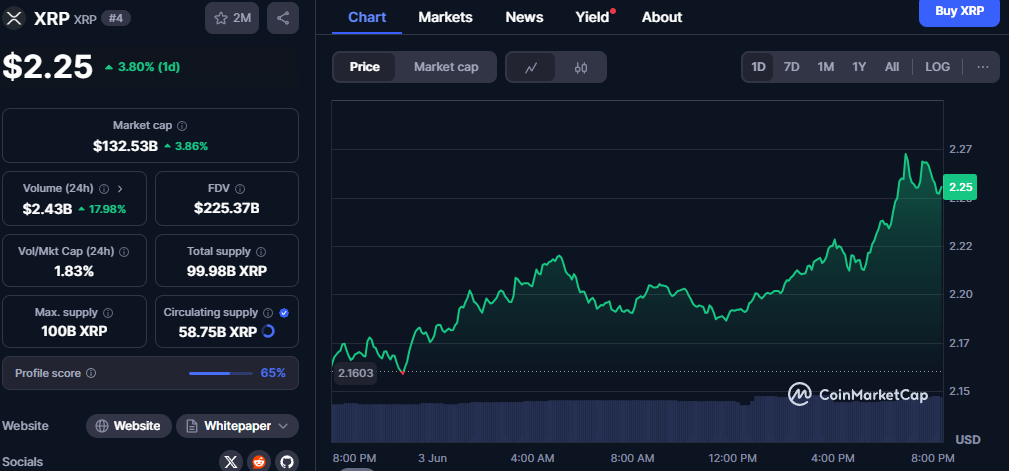Show Vol/Mkt Cap info icon
The image size is (1009, 471).
(x=124, y=252)
